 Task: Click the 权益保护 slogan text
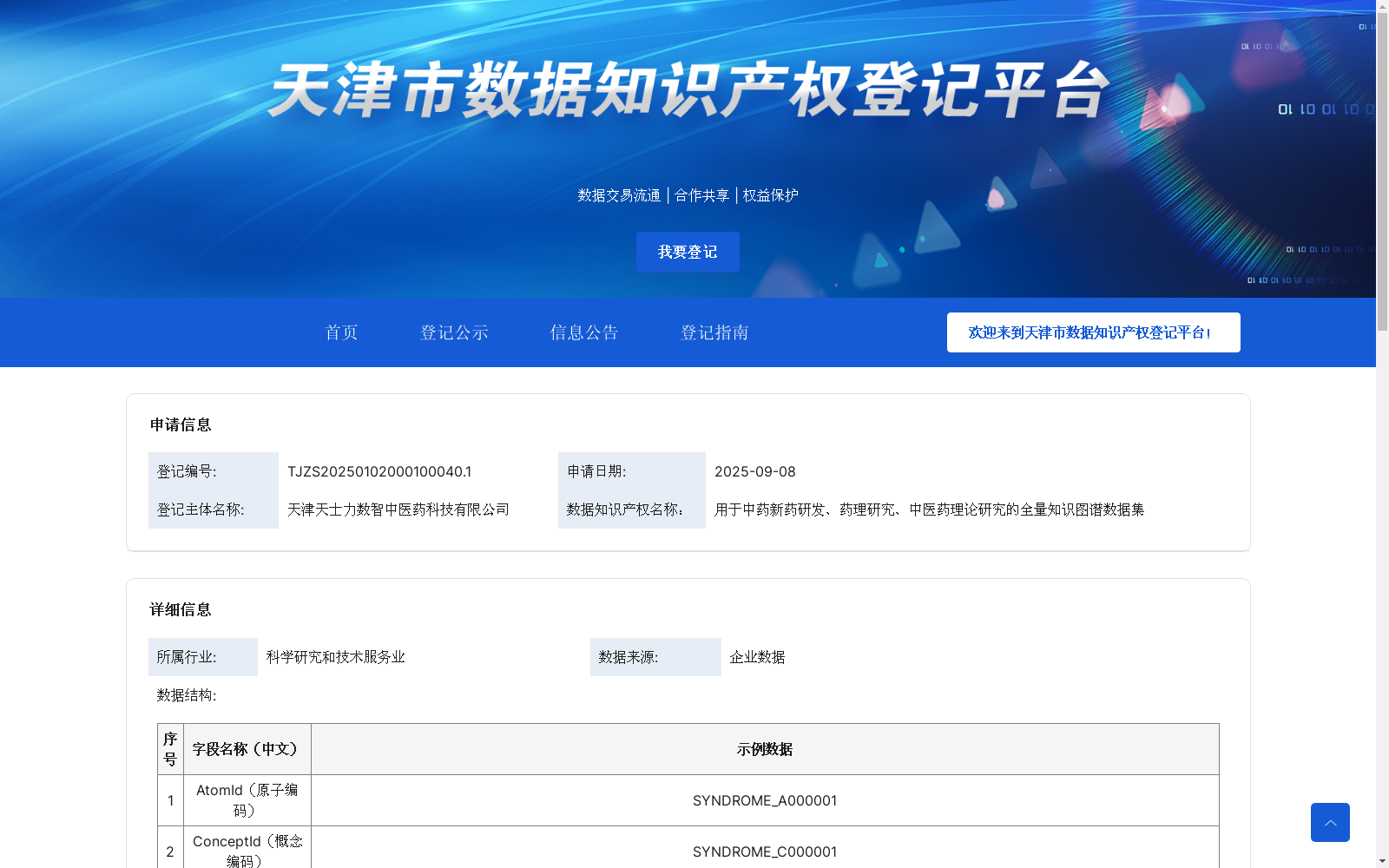pyautogui.click(x=771, y=195)
